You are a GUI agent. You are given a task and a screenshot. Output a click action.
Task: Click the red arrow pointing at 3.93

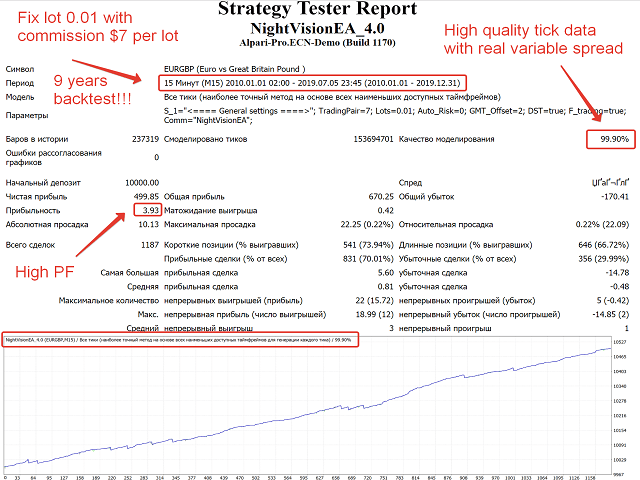tap(101, 234)
